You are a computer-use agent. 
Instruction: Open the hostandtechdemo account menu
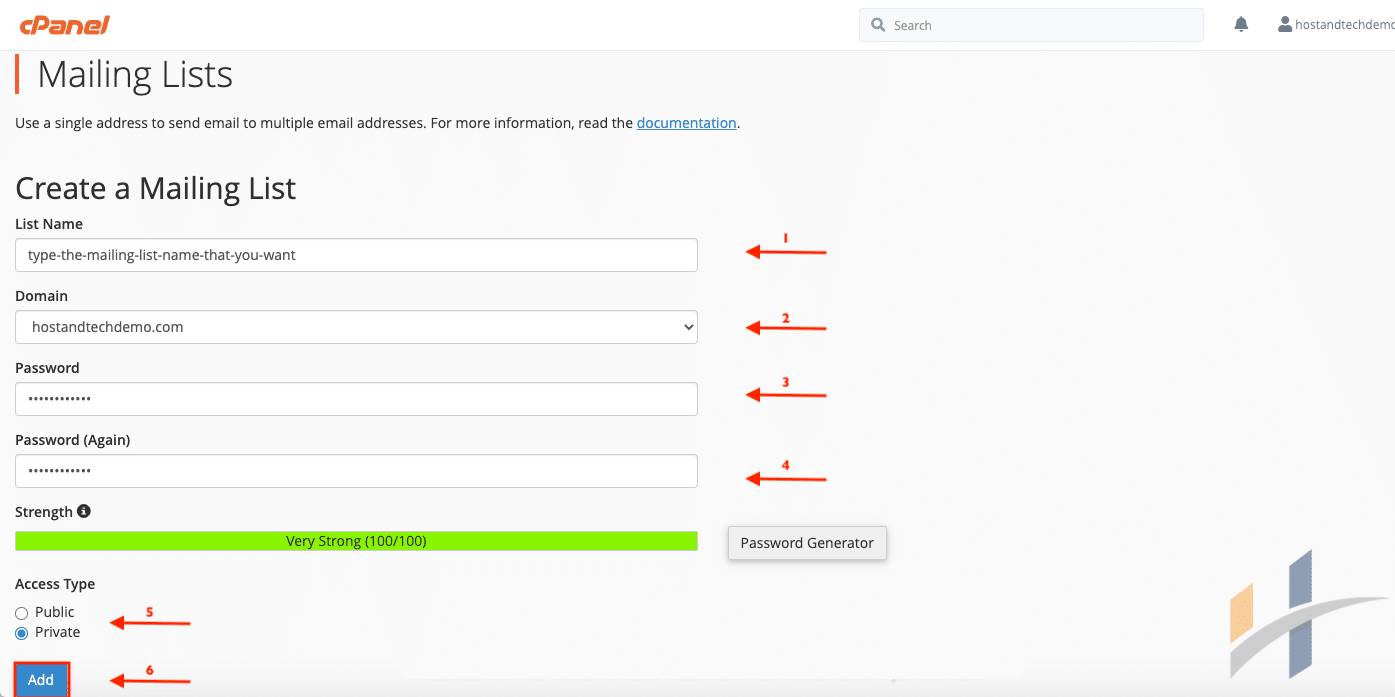tap(1340, 23)
